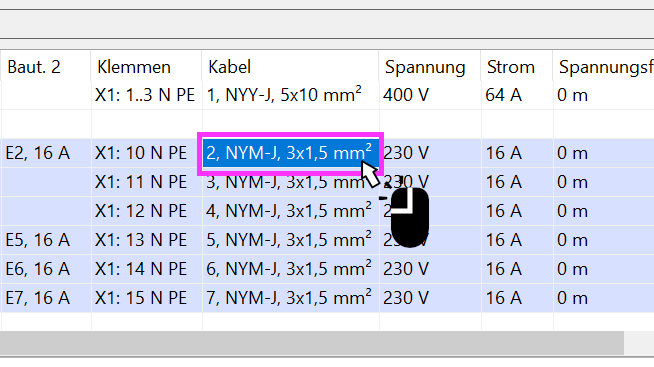
Task: Click the Baut. 2 column header
Action: [x=45, y=67]
